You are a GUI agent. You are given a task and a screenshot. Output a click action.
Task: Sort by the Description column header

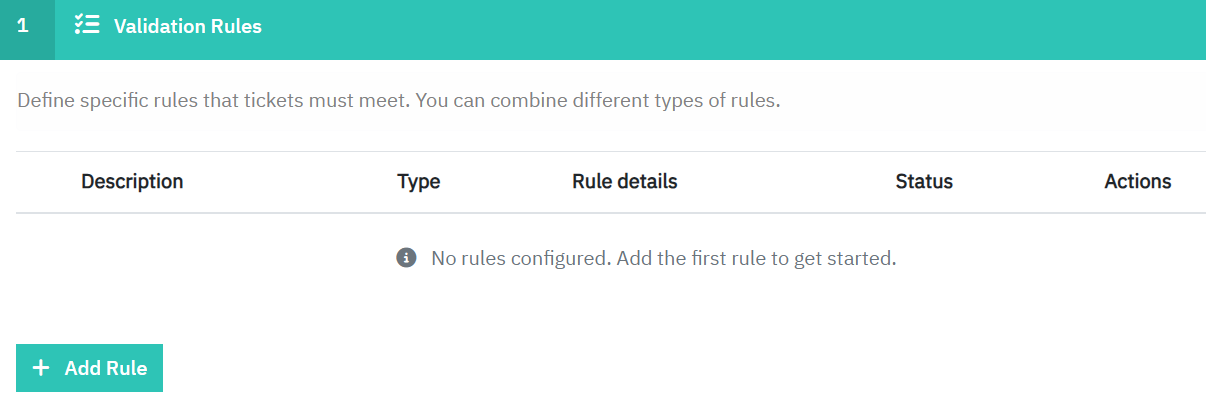132,182
